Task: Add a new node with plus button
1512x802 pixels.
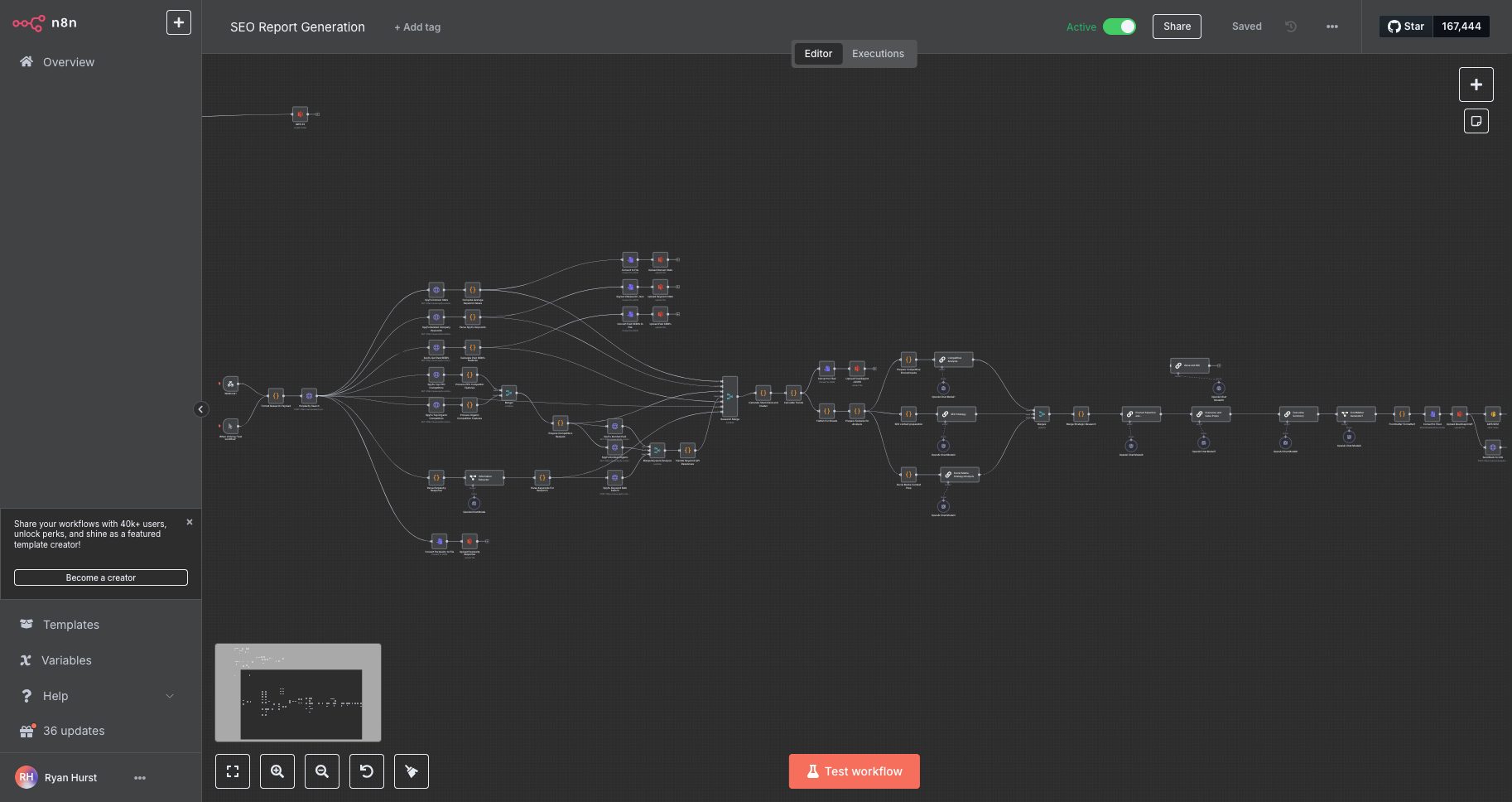Action: (x=1476, y=85)
